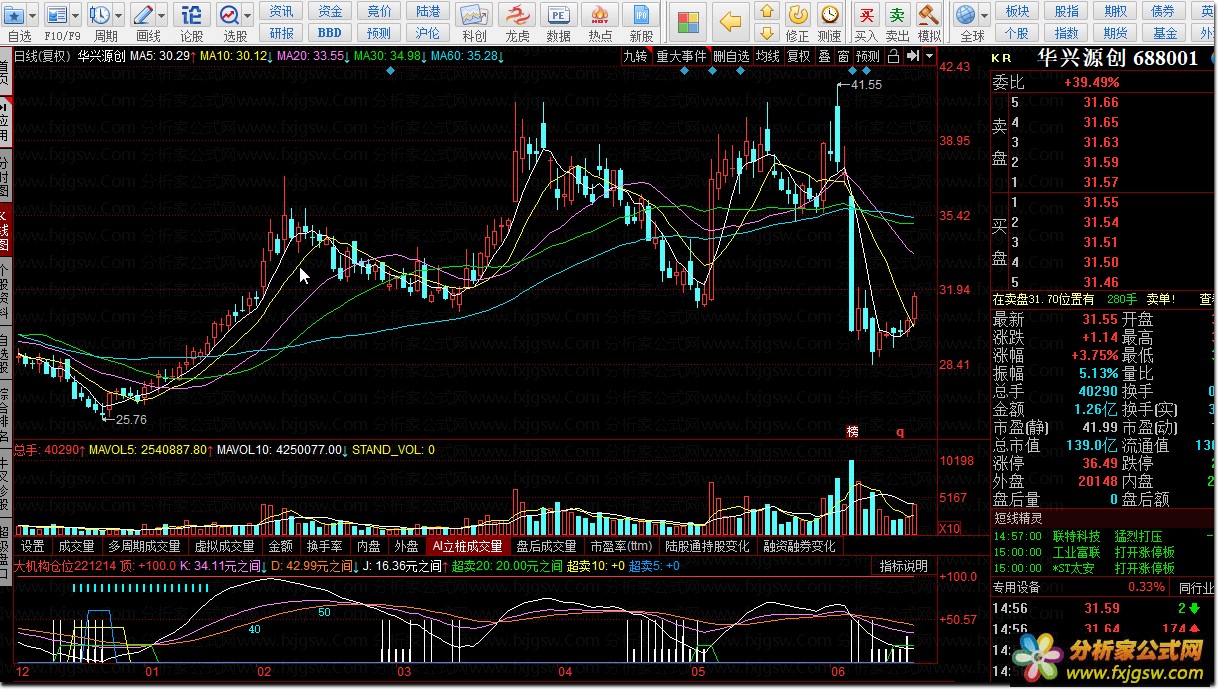Open the F10/F9 company info icon

coord(56,15)
